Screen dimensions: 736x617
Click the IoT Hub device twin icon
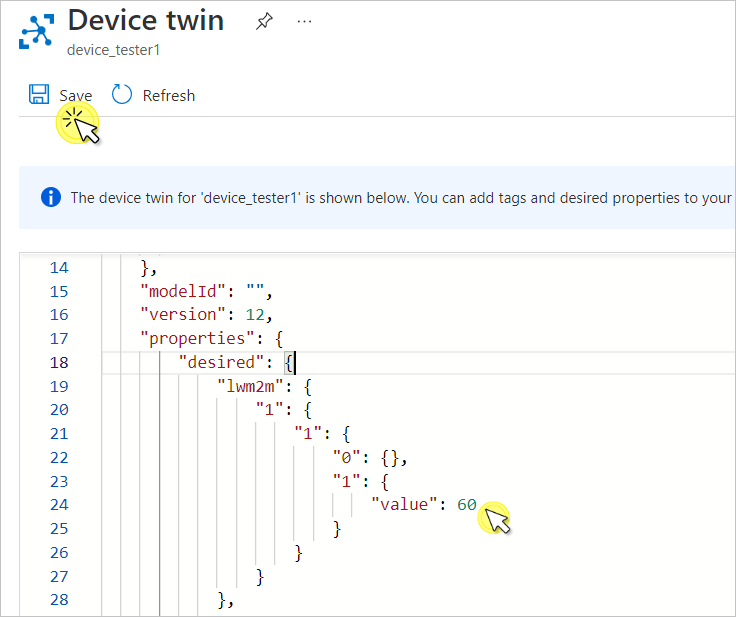point(37,31)
